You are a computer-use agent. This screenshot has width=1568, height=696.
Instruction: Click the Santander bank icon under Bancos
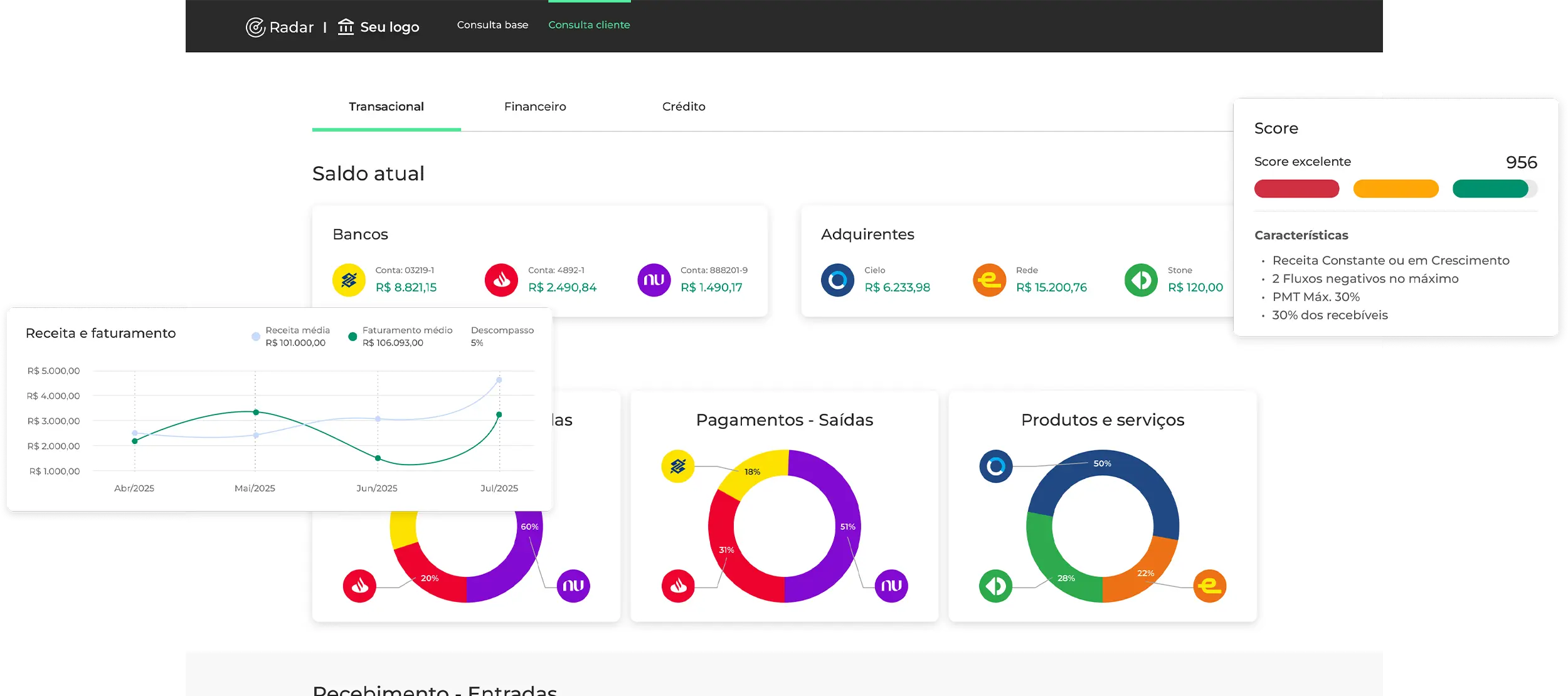(501, 280)
